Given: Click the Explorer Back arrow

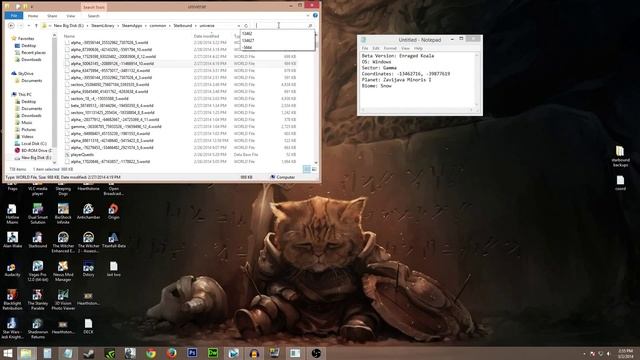Looking at the screenshot, I should tap(11, 25).
